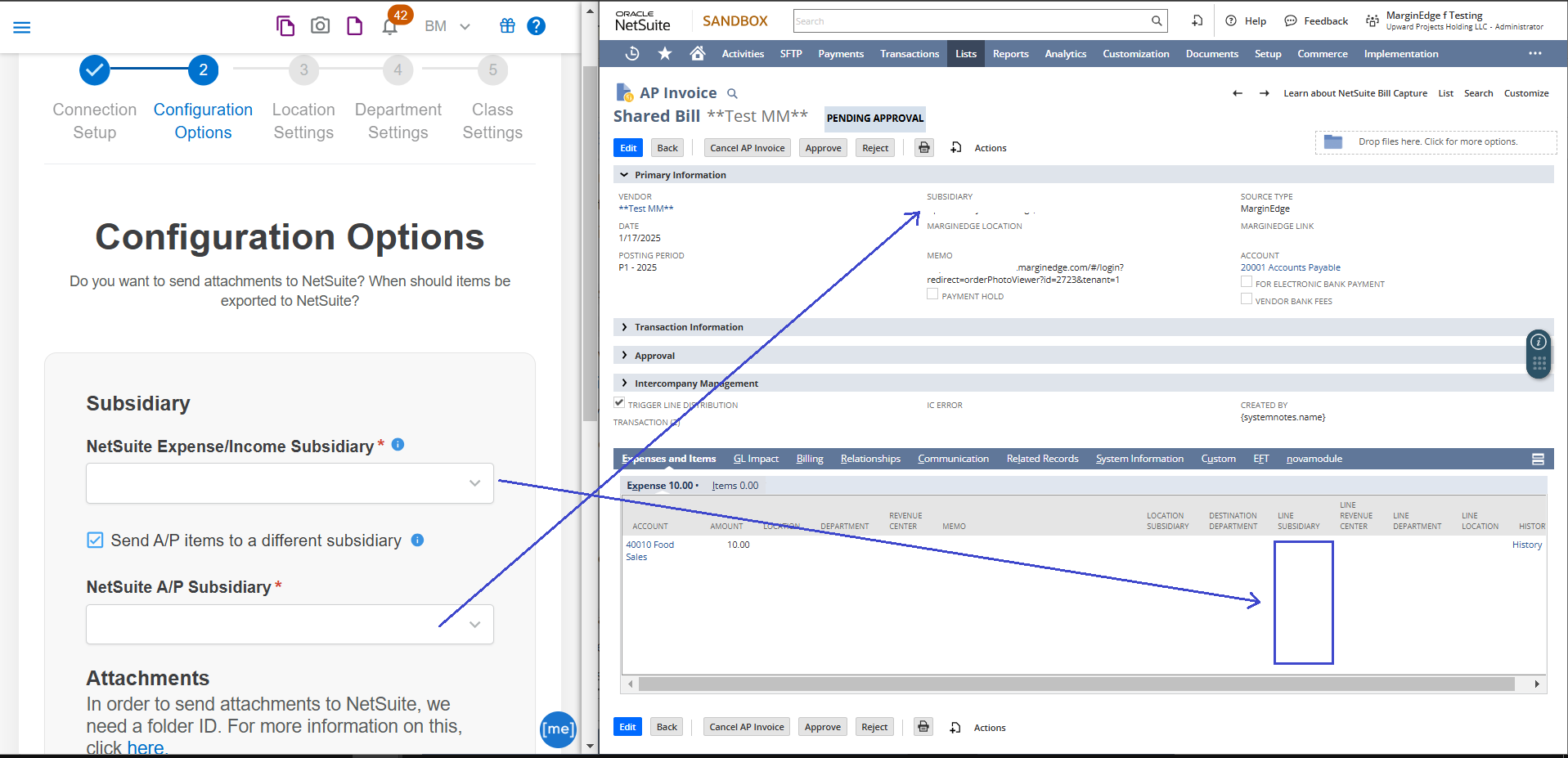Open the NetSuite A/P Subsidiary dropdown
1568x758 pixels.
point(290,625)
